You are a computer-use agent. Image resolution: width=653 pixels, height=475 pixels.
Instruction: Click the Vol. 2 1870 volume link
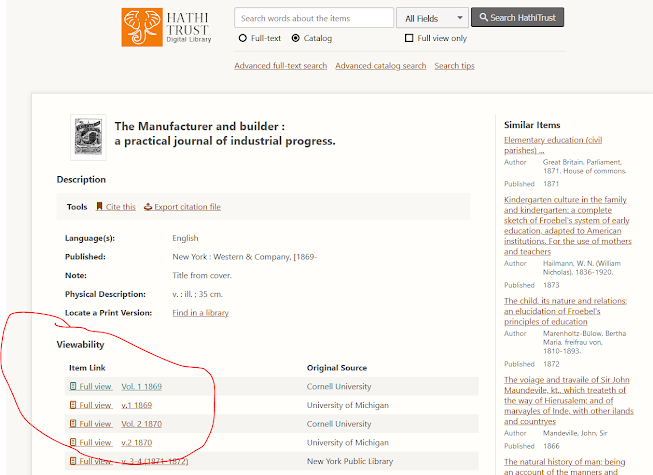click(142, 424)
